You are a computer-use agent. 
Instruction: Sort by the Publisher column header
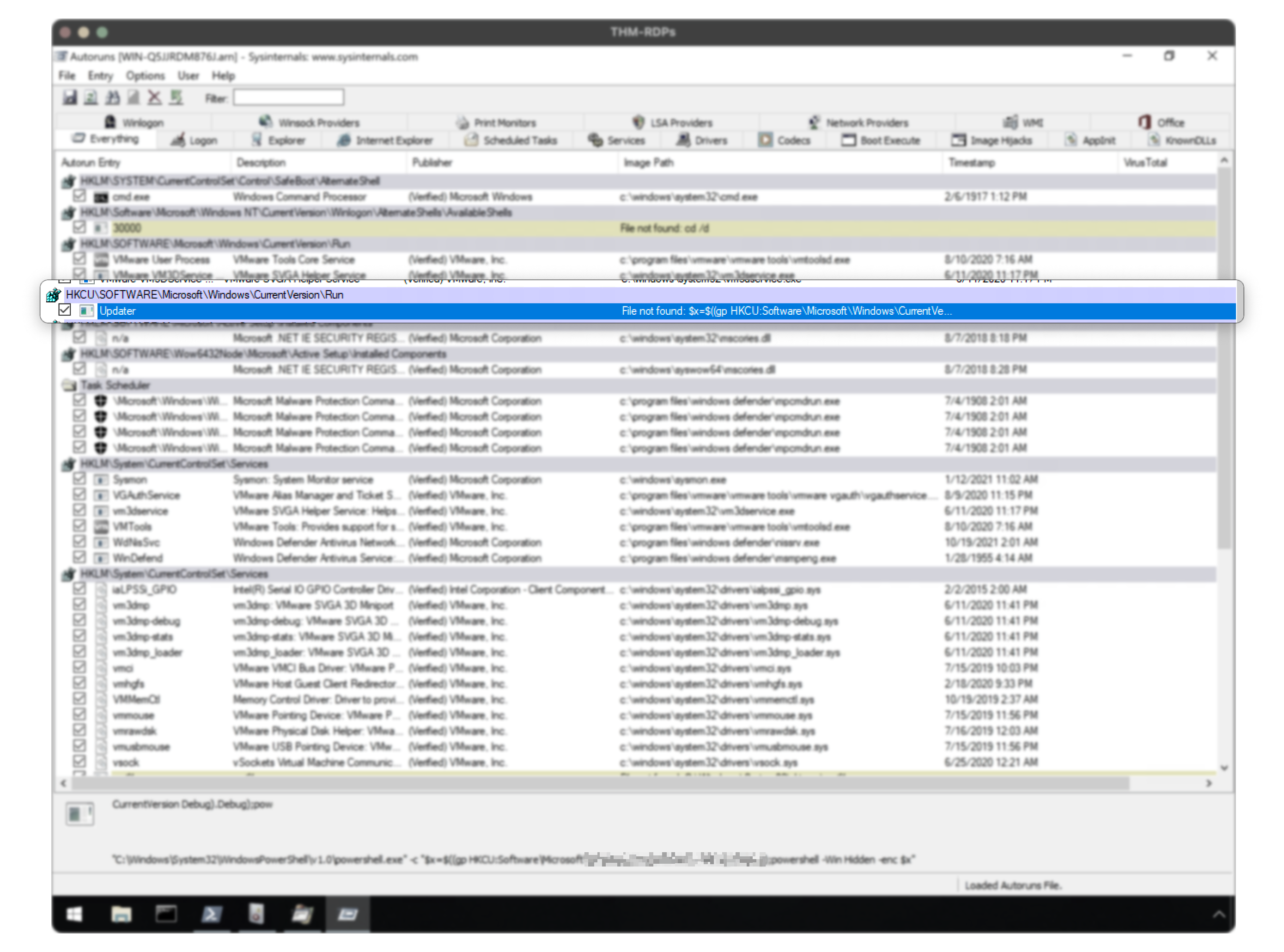point(511,163)
